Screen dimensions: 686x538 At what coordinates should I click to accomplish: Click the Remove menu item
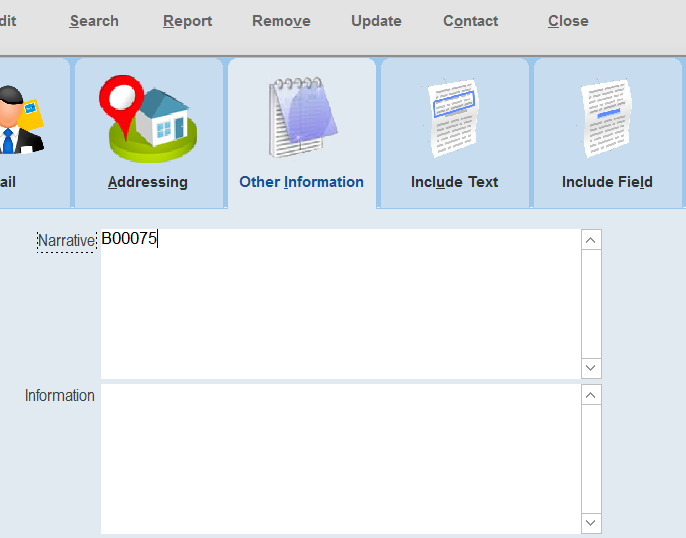pos(281,21)
